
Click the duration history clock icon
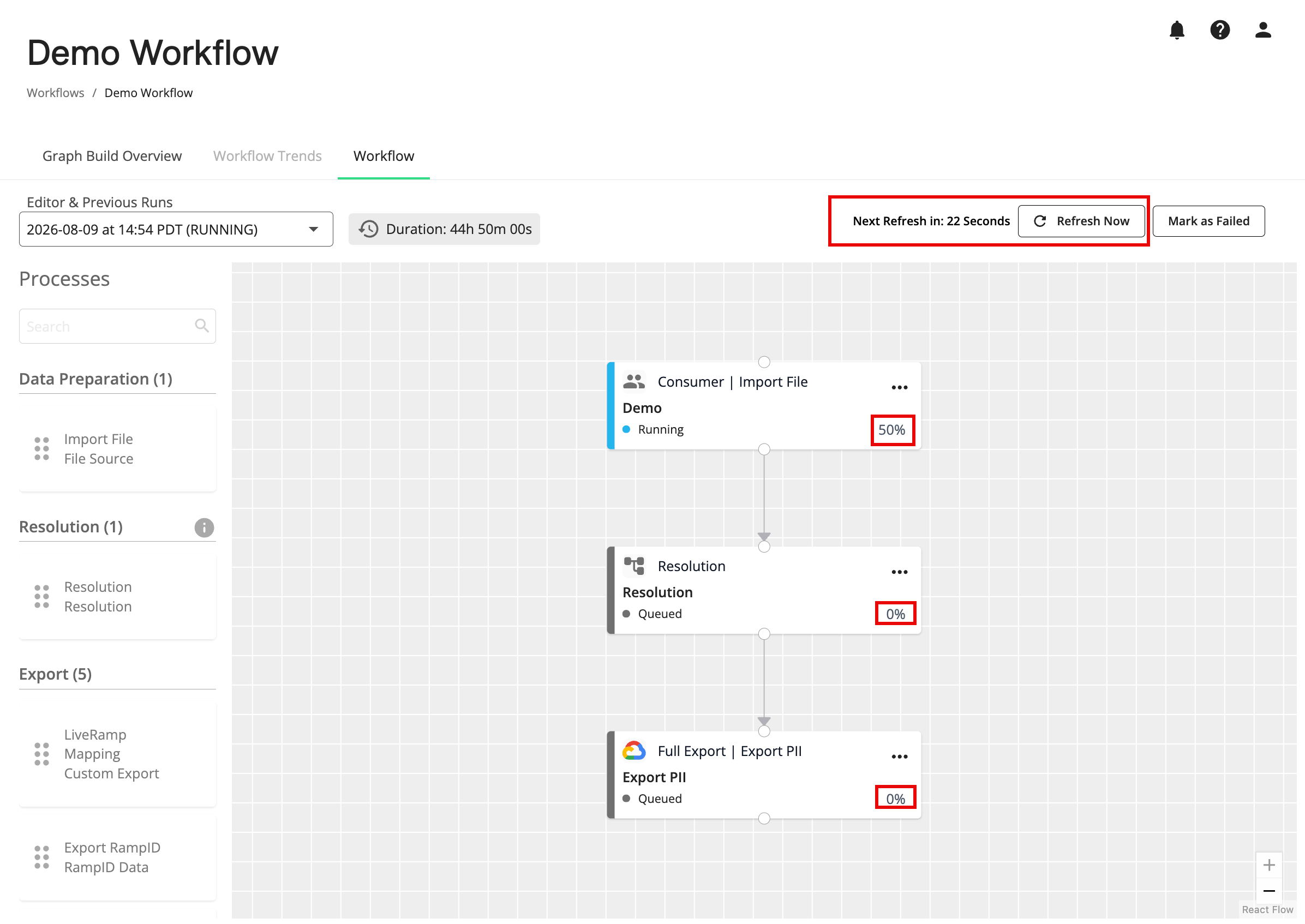pyautogui.click(x=368, y=229)
